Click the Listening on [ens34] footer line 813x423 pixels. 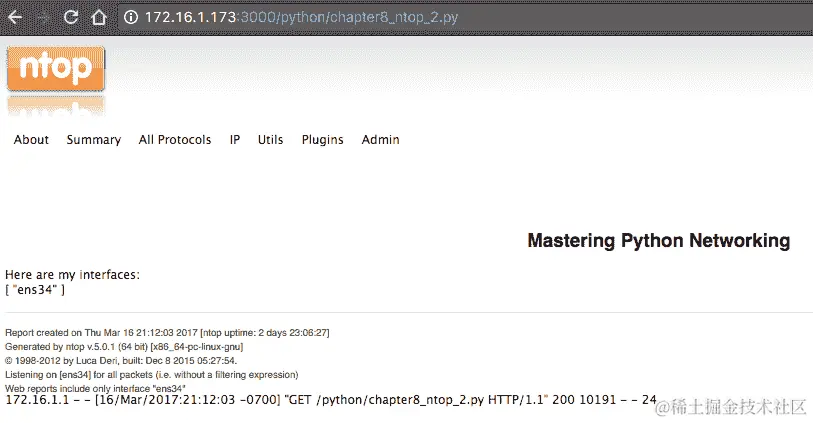click(151, 375)
